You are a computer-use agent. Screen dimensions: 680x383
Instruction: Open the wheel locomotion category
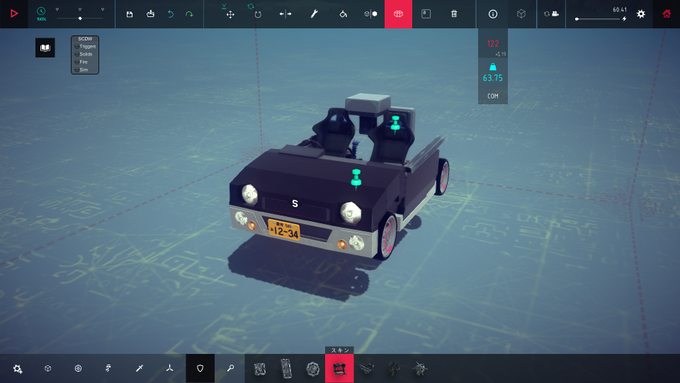coord(78,368)
